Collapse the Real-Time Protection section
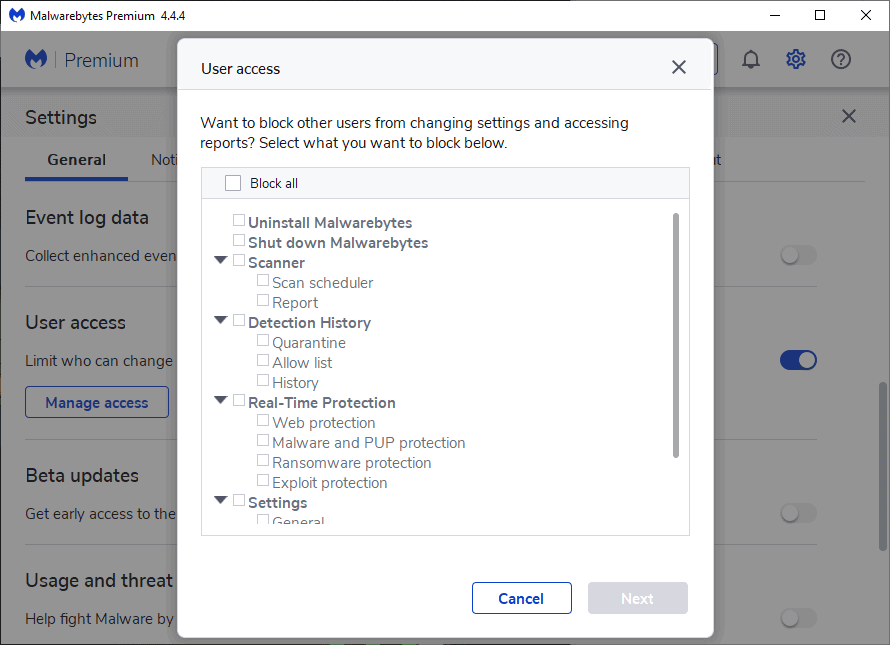890x645 pixels. pyautogui.click(x=220, y=400)
